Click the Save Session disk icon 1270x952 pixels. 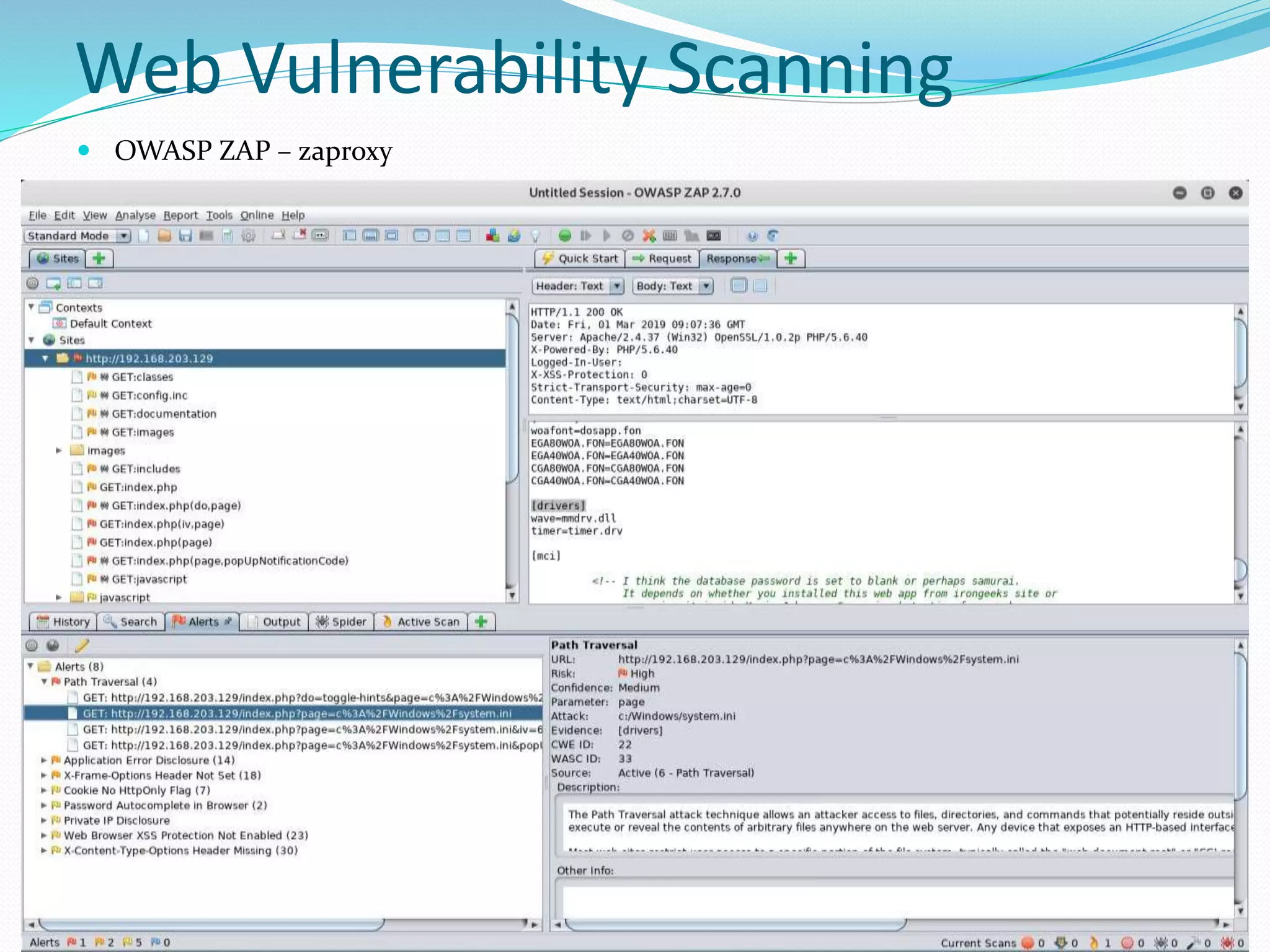pyautogui.click(x=185, y=236)
